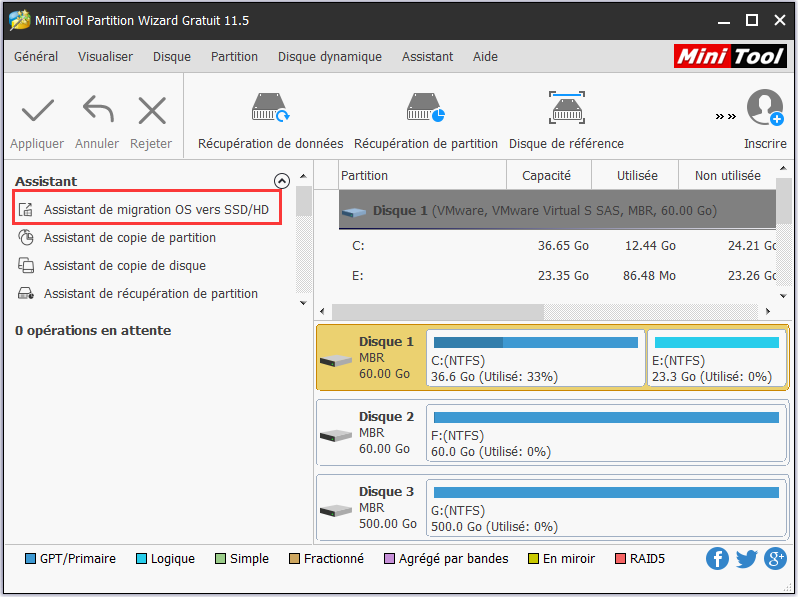Click the partition list horizontal scrollbar thumb
This screenshot has height=597, width=798.
coord(438,311)
